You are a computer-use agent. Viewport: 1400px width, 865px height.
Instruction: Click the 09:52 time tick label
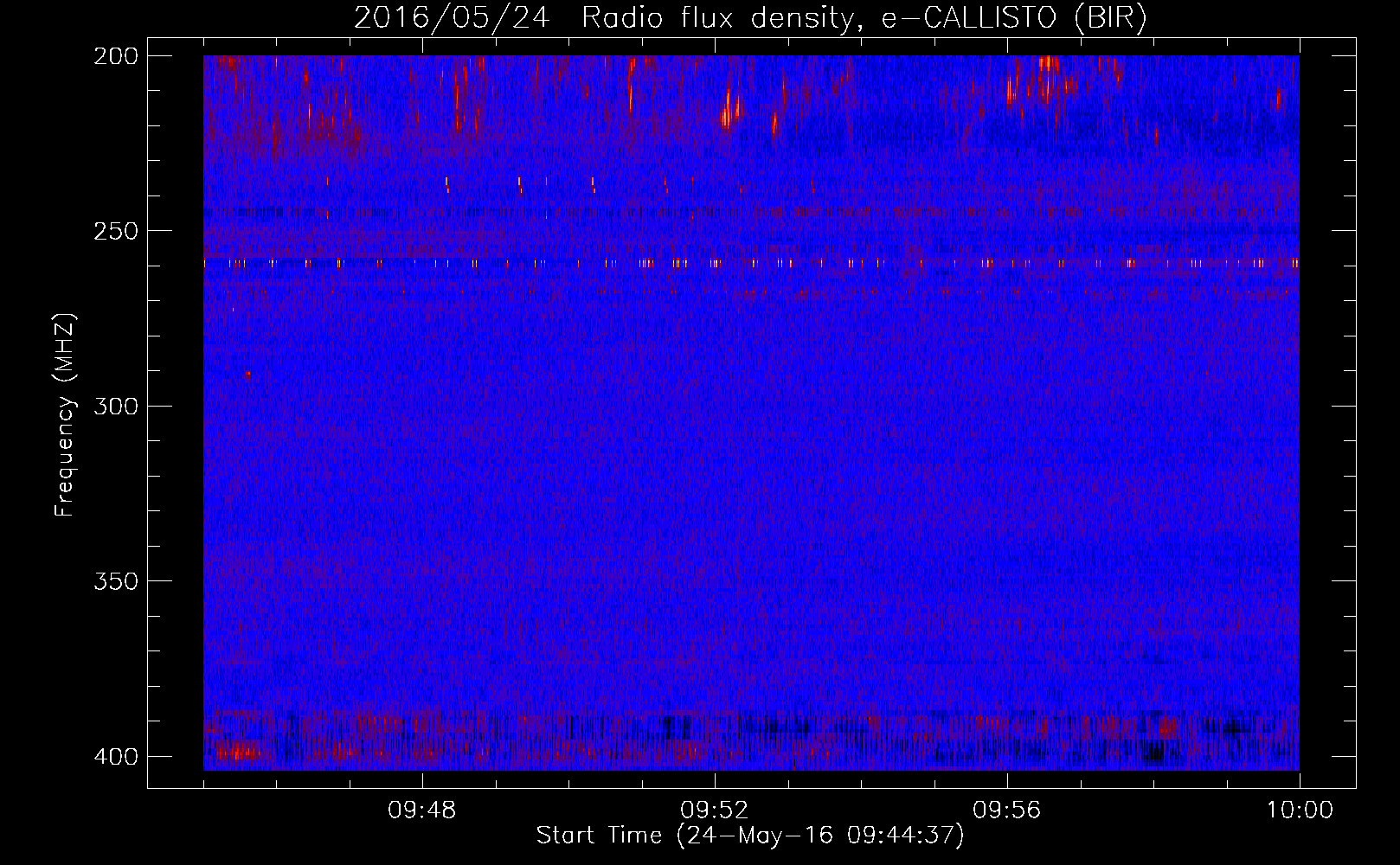point(715,811)
